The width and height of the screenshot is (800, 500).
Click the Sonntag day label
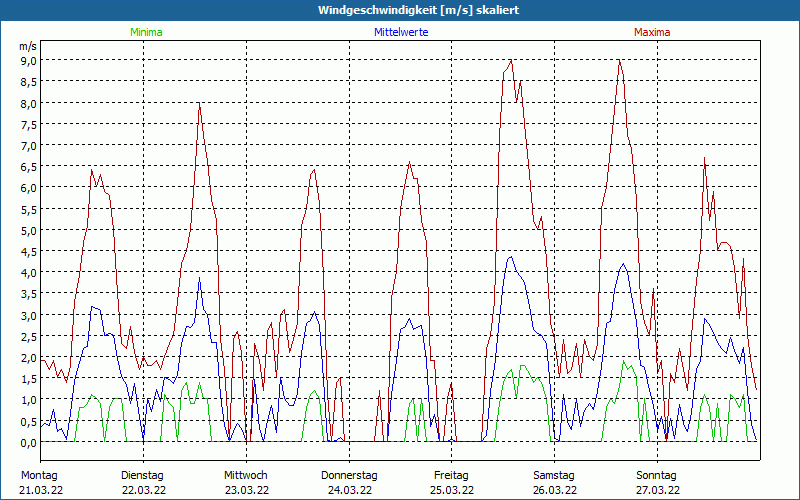click(656, 476)
